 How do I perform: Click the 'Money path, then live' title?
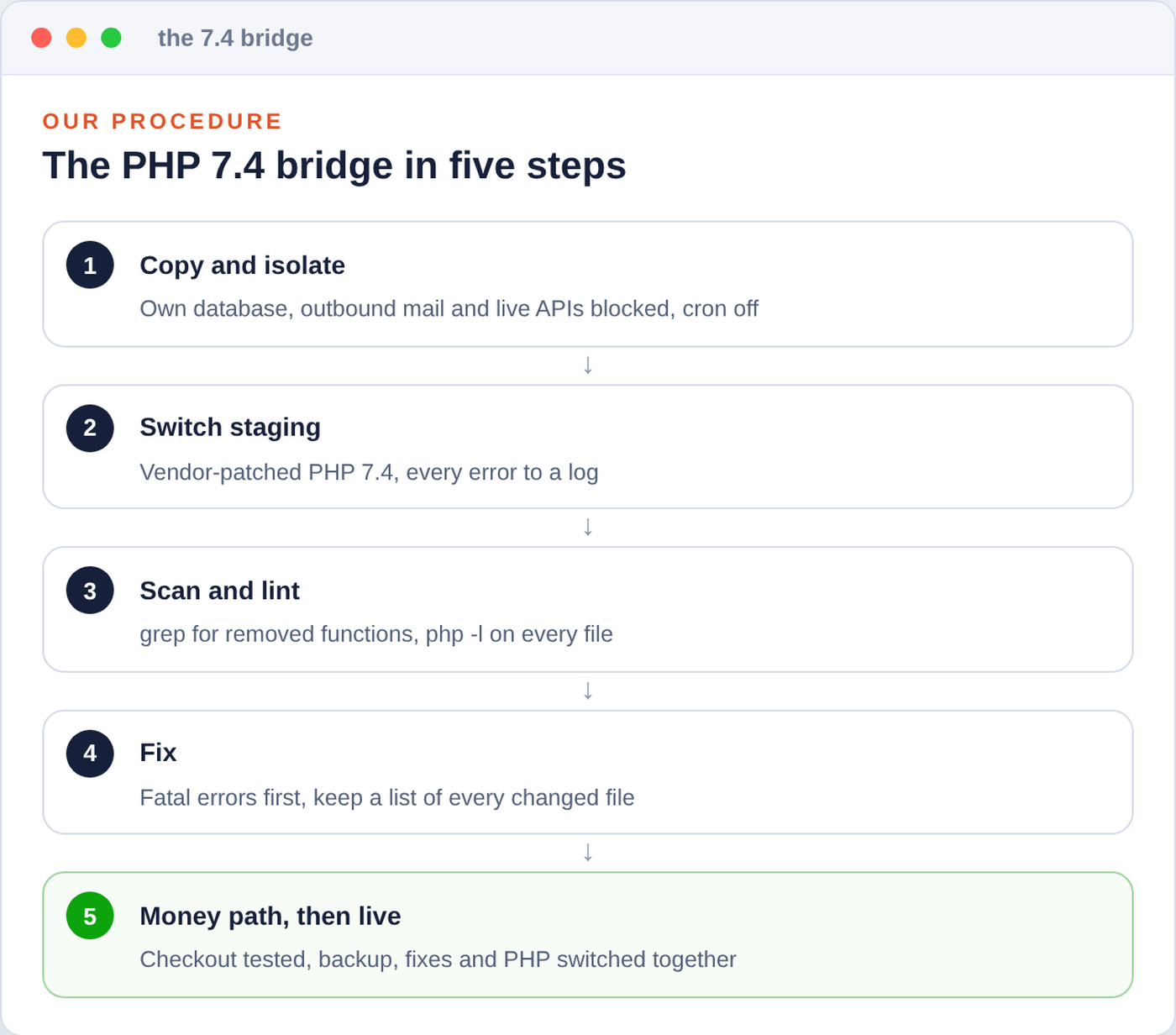click(270, 916)
